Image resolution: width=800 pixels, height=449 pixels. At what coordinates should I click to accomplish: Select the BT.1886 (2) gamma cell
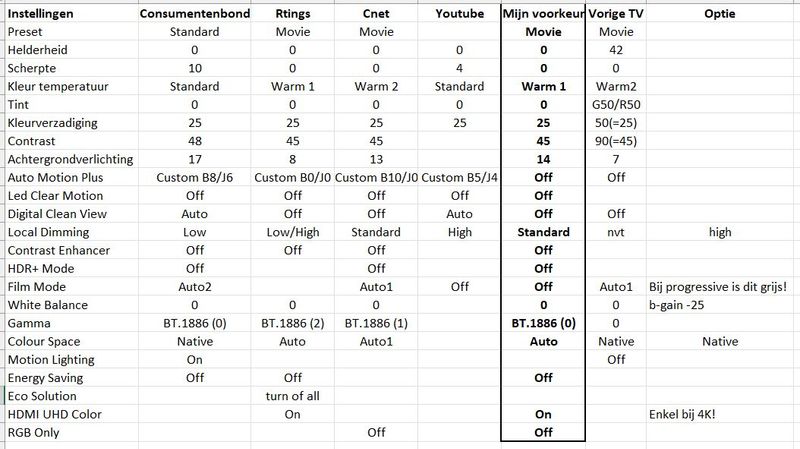291,323
